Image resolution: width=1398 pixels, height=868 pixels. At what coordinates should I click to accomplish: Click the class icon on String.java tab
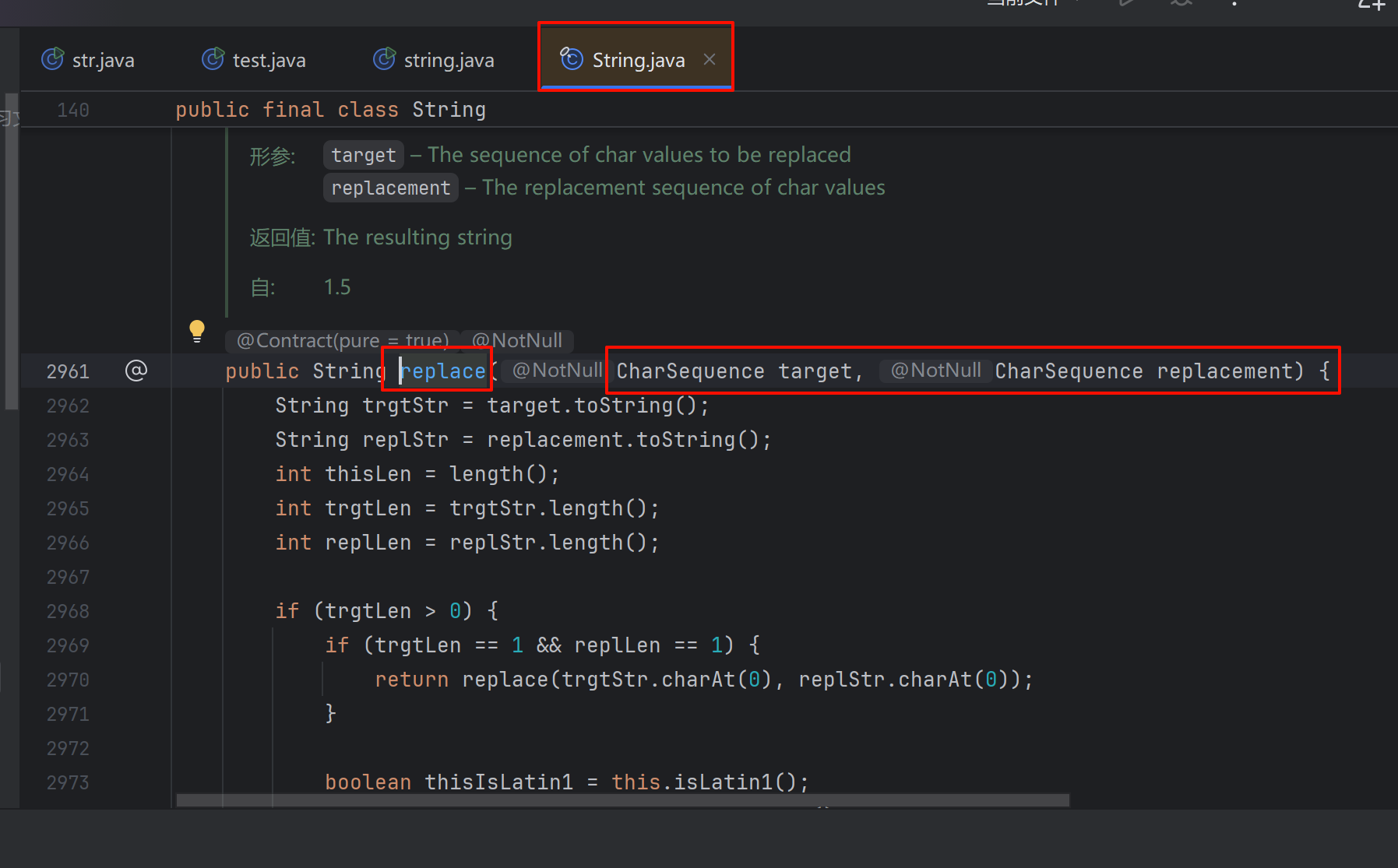coord(572,59)
